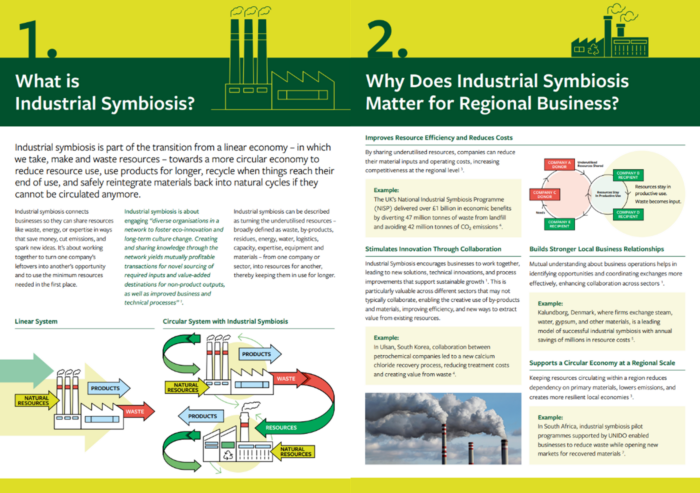Click the 'Improves Resource Efficiency and Reduces Costs' heading
700x493 pixels.
pos(439,138)
